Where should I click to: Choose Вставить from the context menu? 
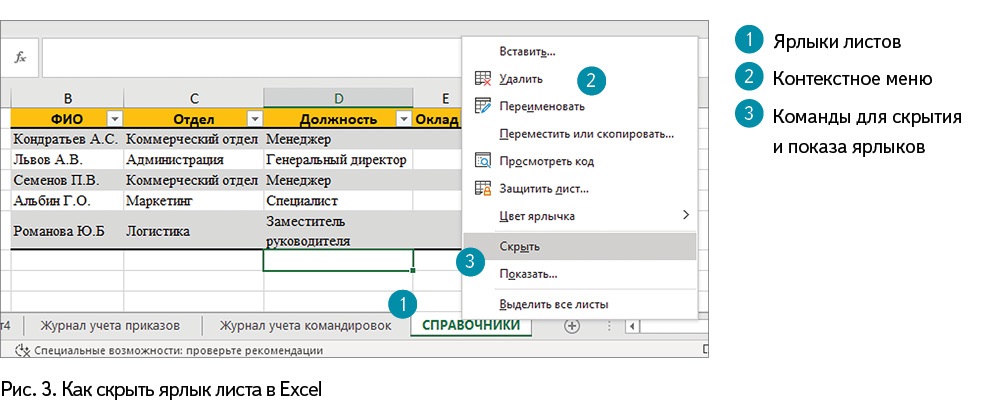pos(527,51)
